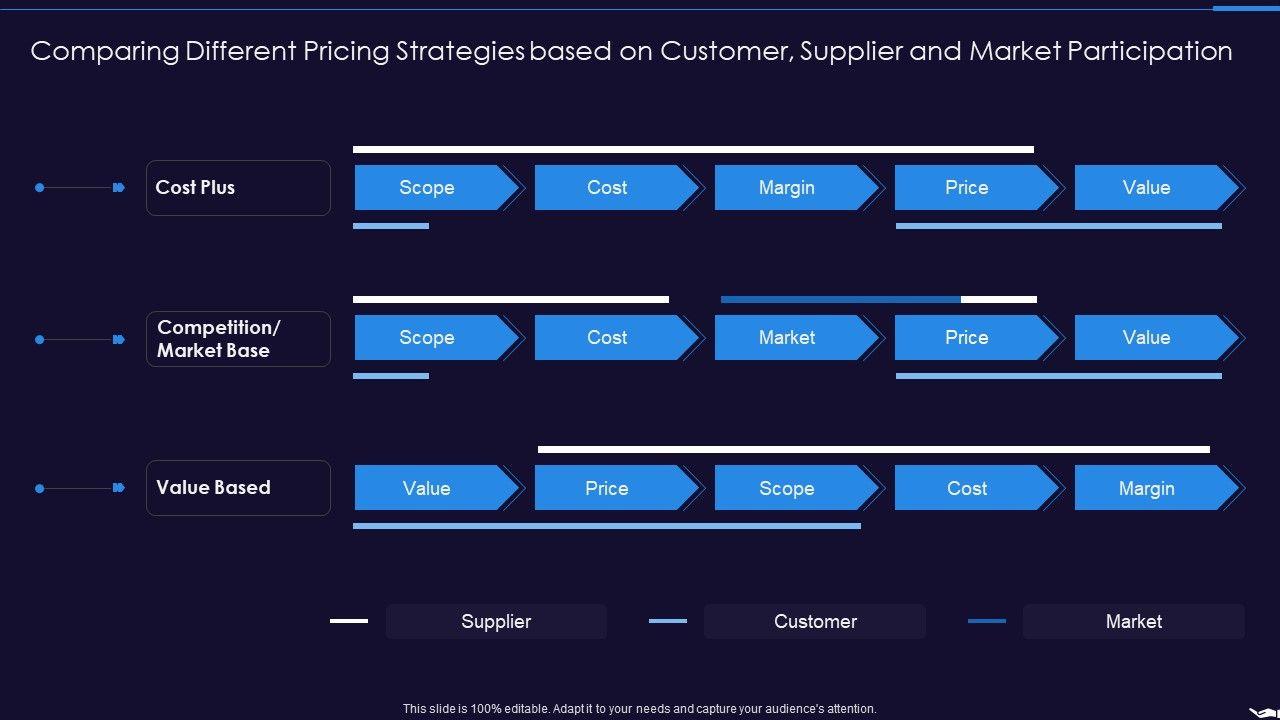Select the light blue Customer legend line

pyautogui.click(x=668, y=621)
